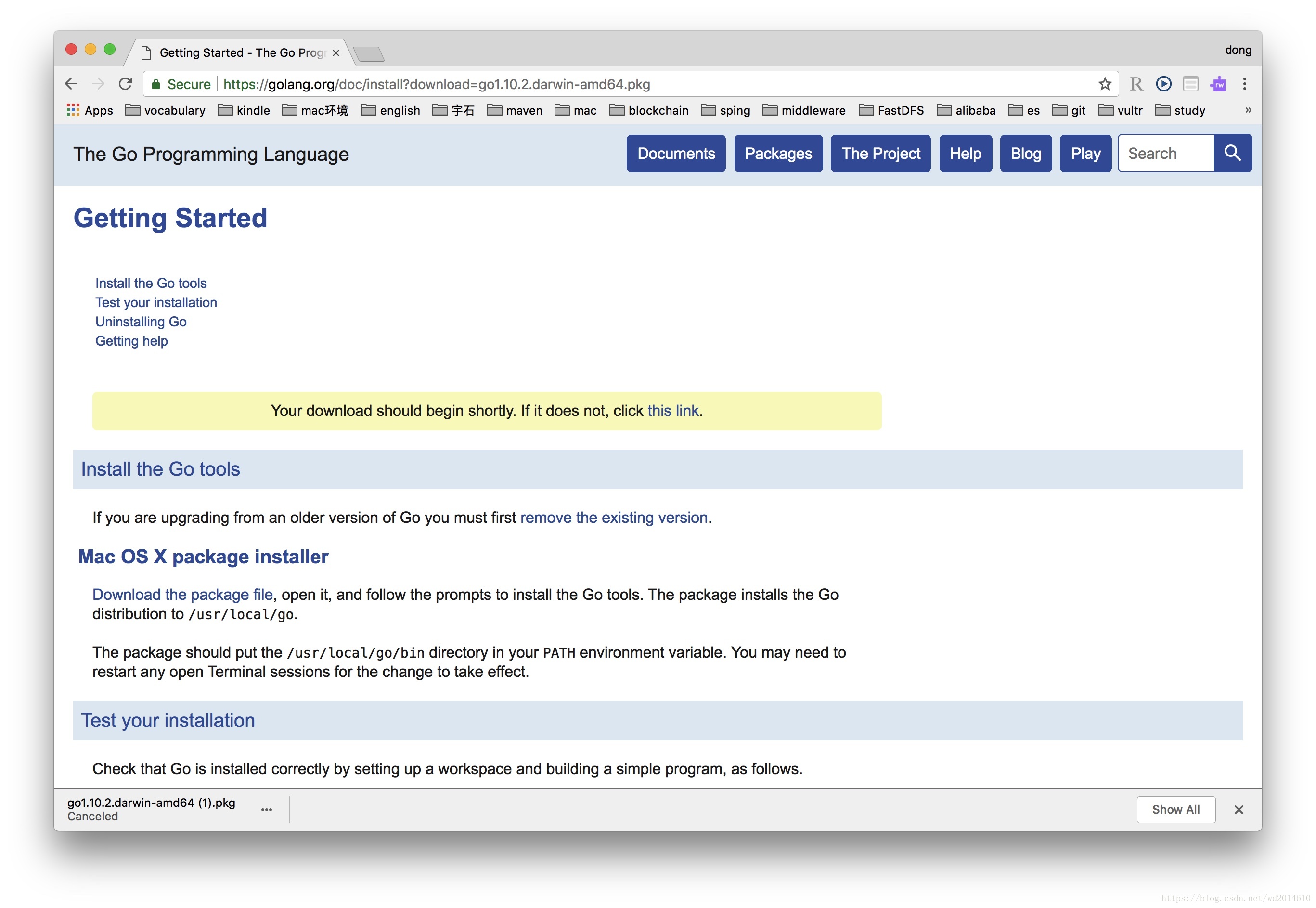Open the english bookmarks folder

pos(391,110)
